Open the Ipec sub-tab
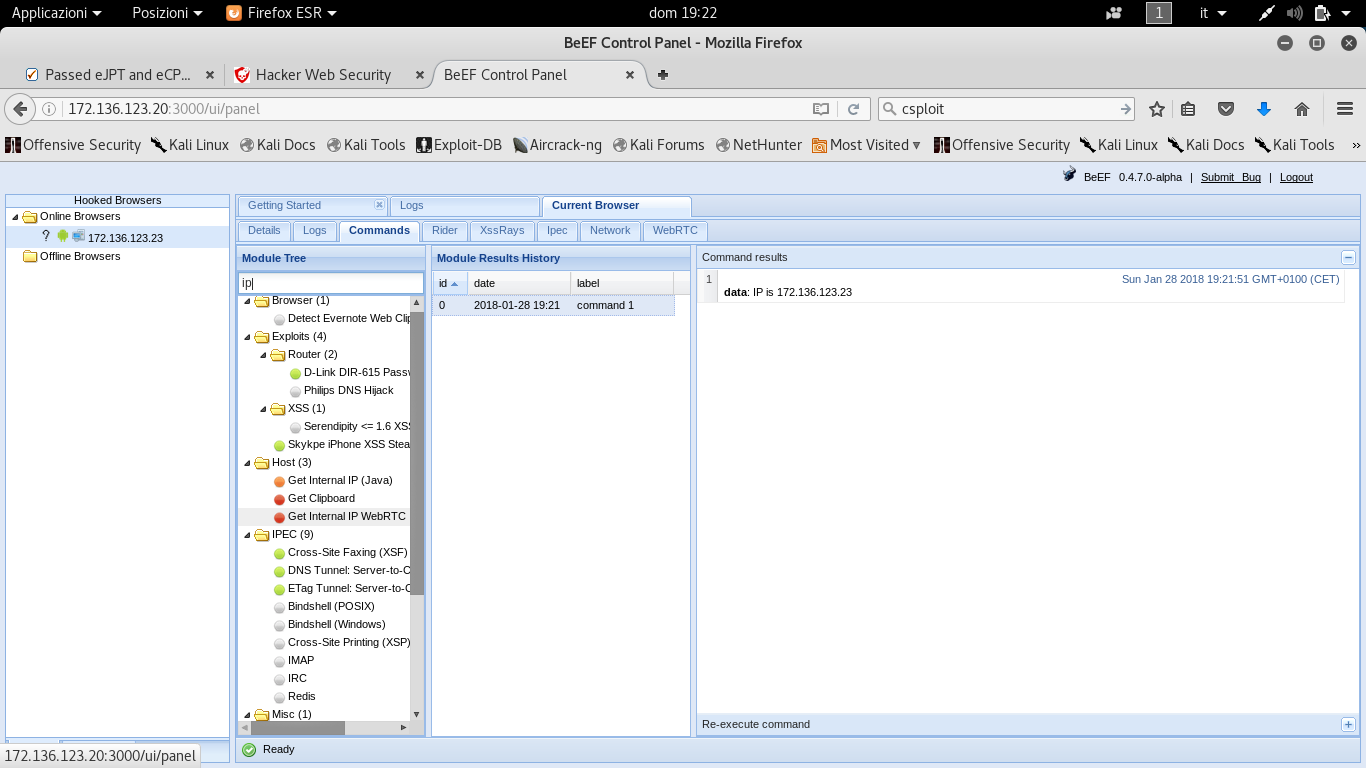The height and width of the screenshot is (768, 1366). pyautogui.click(x=557, y=230)
